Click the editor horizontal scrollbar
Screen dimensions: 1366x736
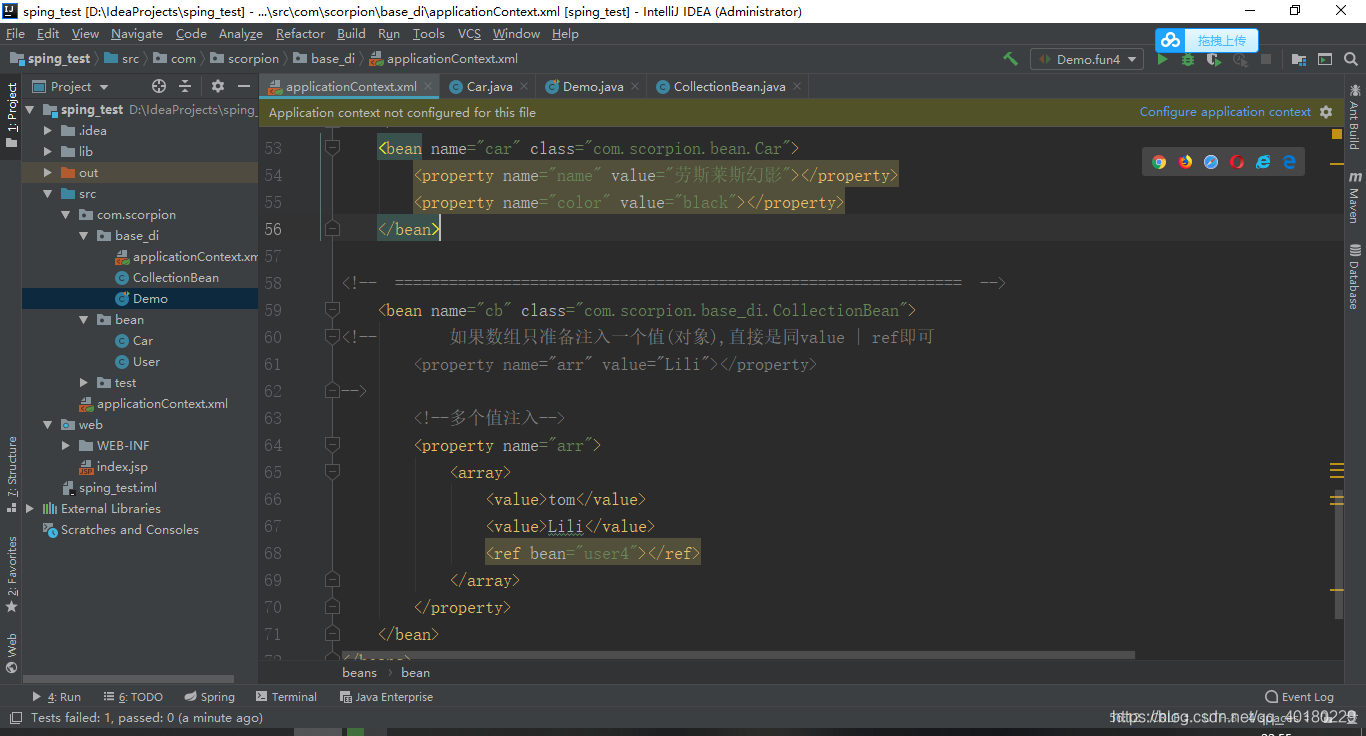click(x=738, y=656)
